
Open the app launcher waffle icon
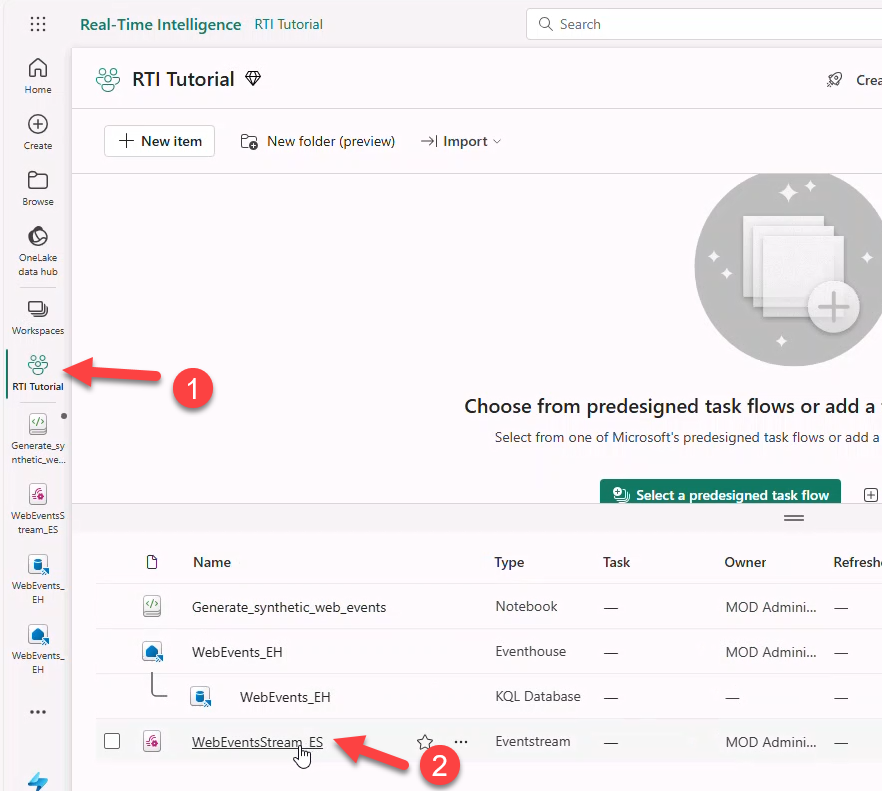(x=38, y=24)
